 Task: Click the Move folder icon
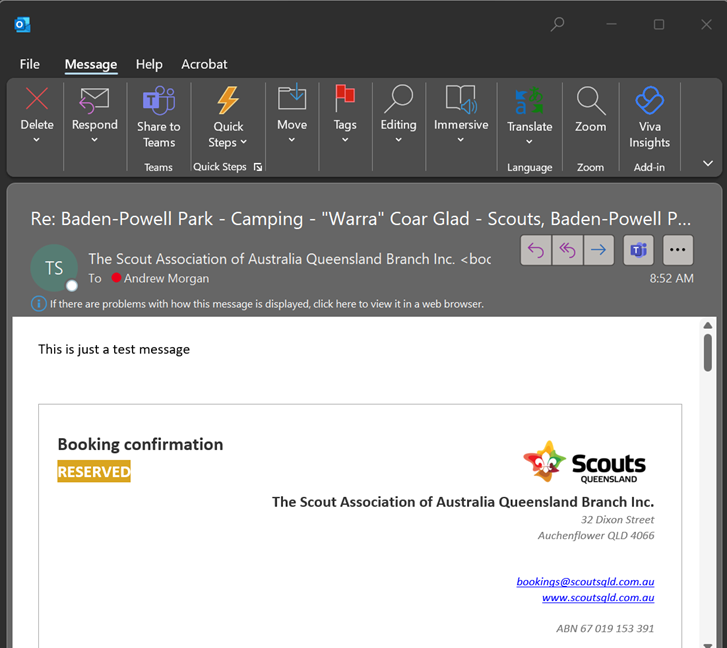coord(292,97)
